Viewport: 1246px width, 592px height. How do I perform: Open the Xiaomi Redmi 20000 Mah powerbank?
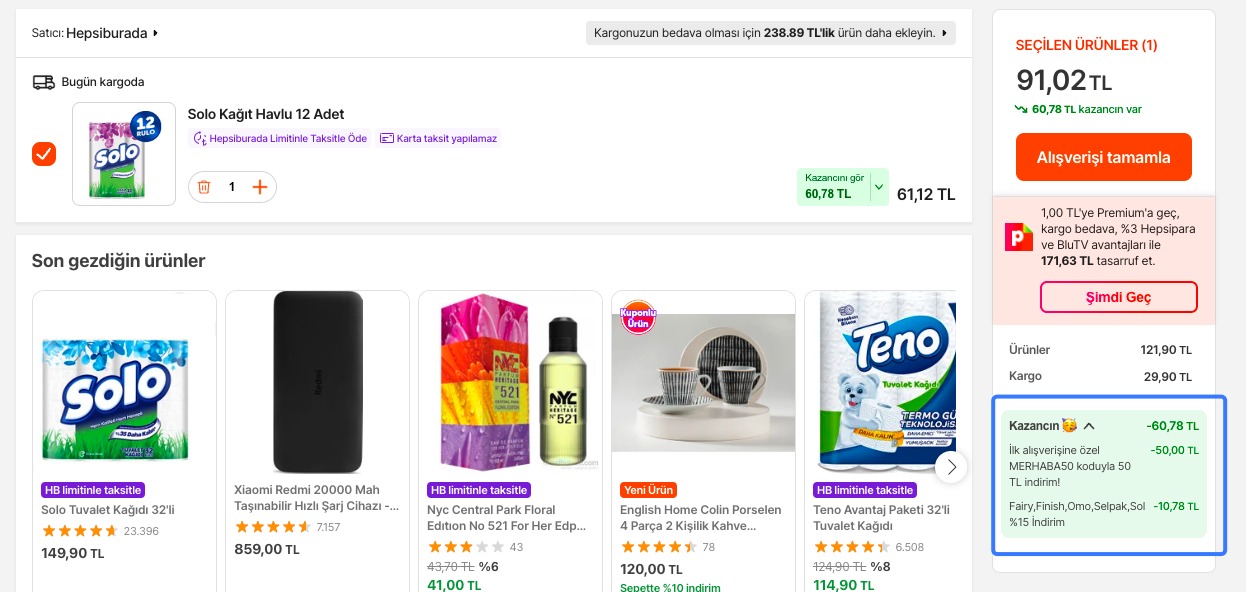(317, 383)
